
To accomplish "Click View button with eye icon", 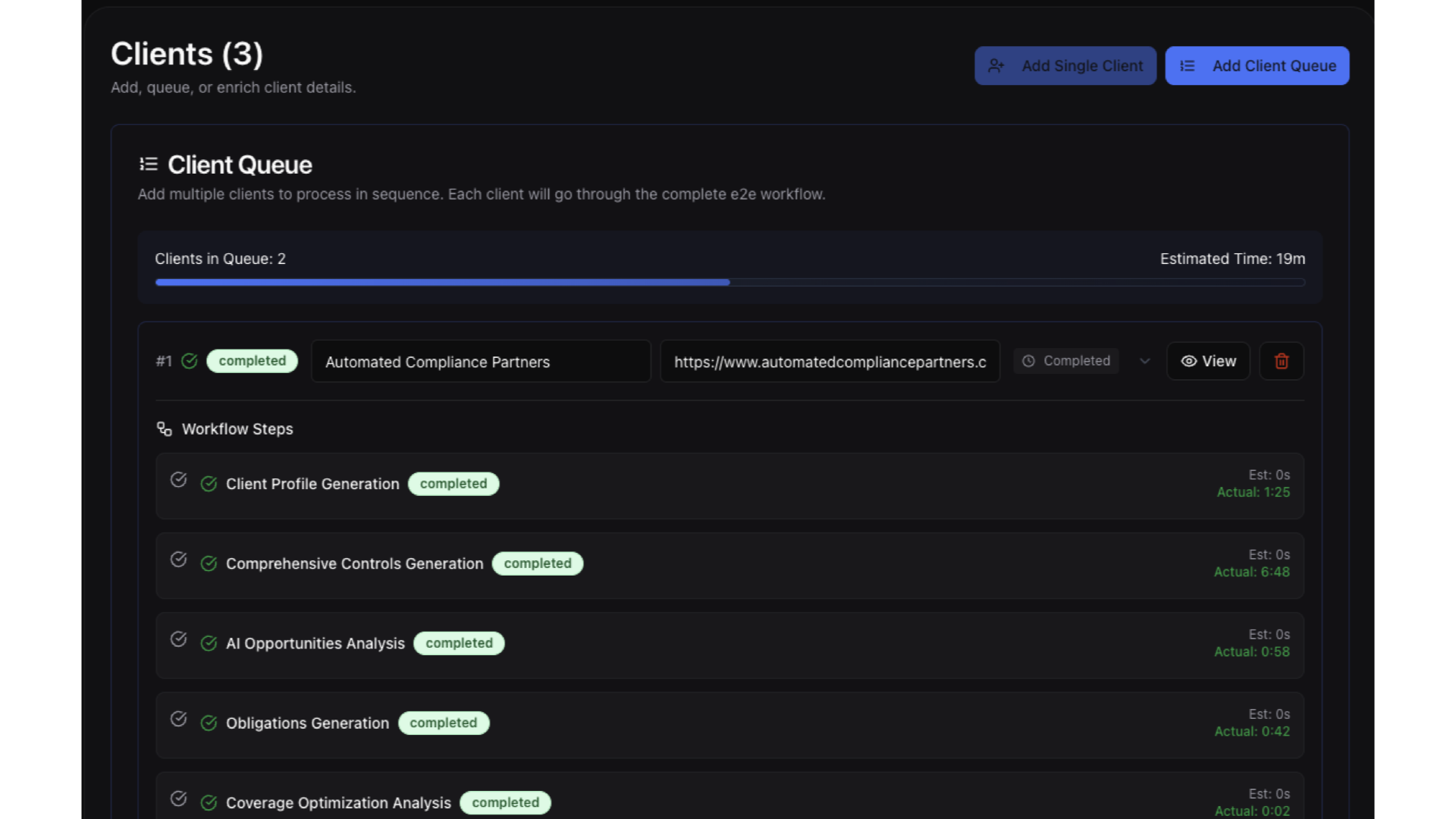I will click(x=1208, y=361).
